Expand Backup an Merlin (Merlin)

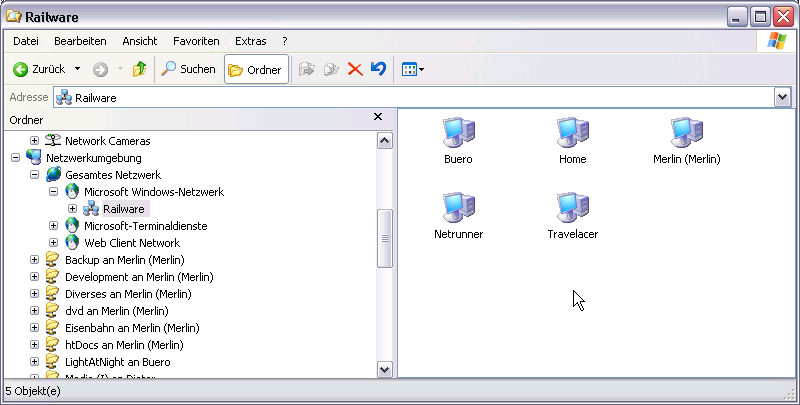click(x=34, y=260)
